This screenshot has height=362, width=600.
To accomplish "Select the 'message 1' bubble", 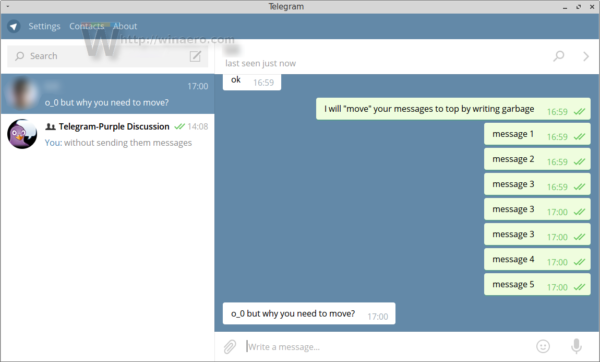I will 537,134.
